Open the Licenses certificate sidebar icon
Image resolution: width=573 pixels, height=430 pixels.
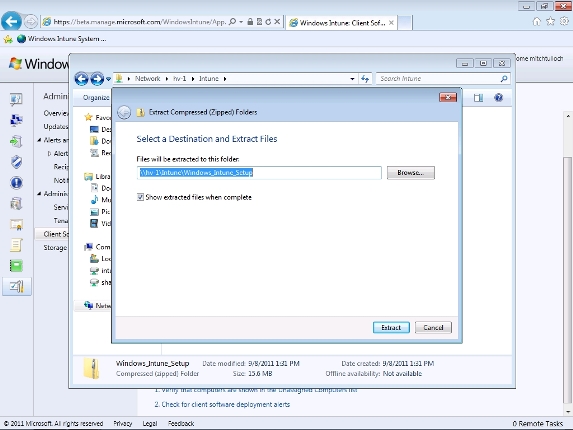tap(16, 224)
